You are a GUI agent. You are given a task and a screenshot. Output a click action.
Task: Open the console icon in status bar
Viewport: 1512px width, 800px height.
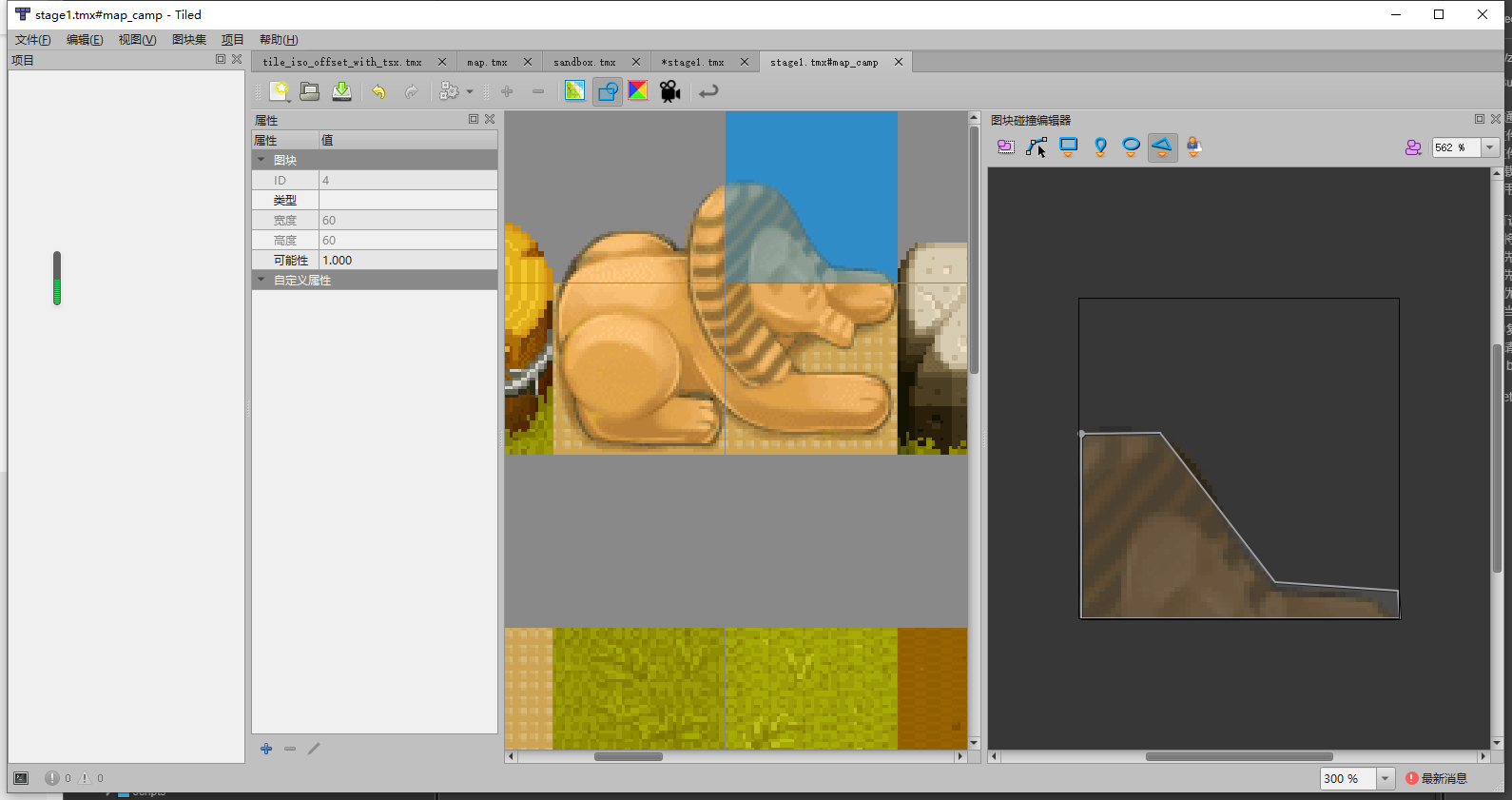pyautogui.click(x=21, y=778)
